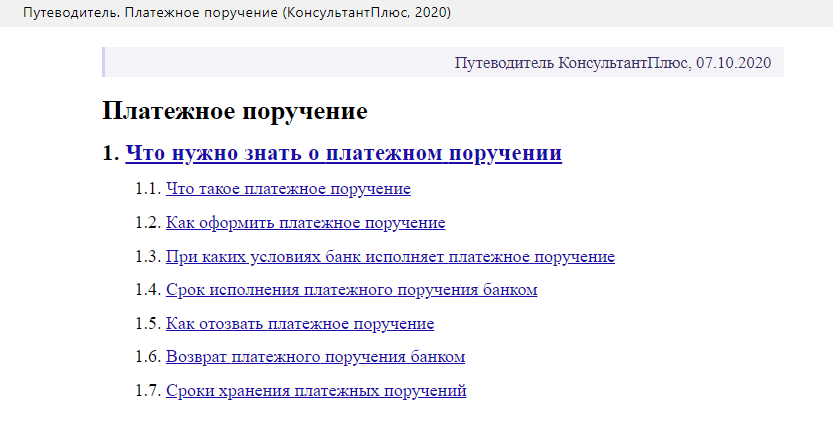Click the item number "1.7."

(x=148, y=390)
